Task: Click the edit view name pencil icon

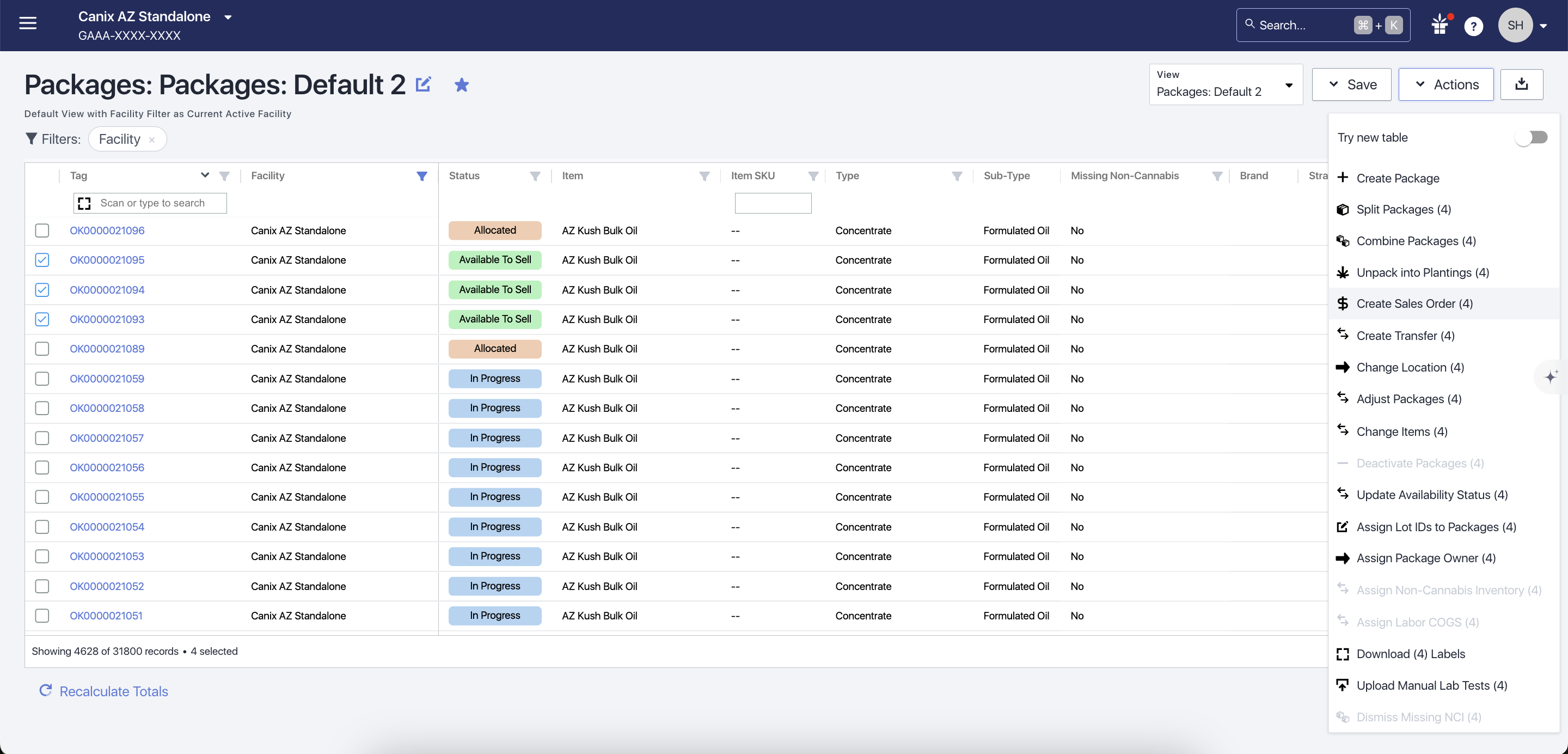Action: coord(423,84)
